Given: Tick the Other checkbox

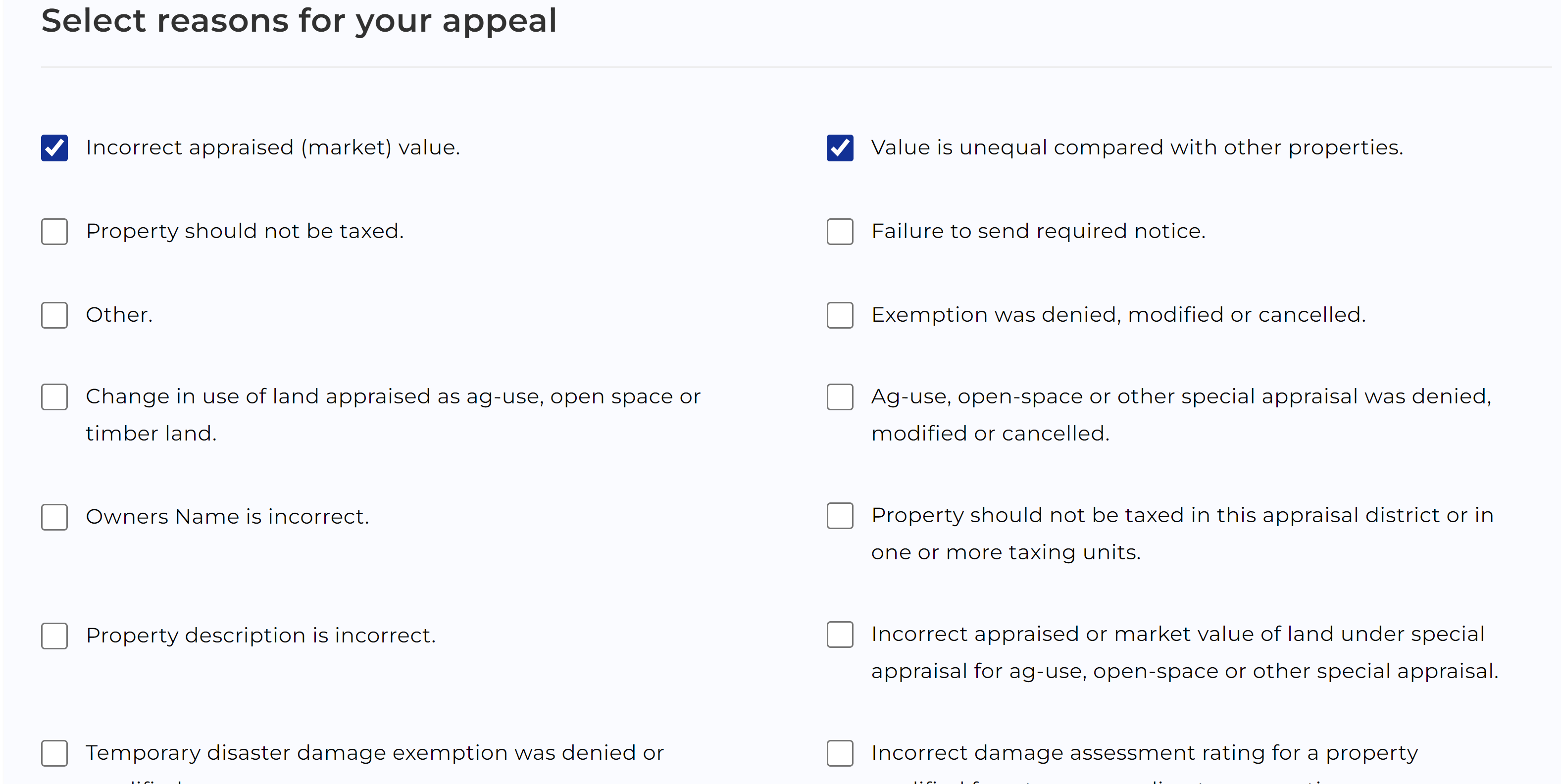Looking at the screenshot, I should (54, 315).
